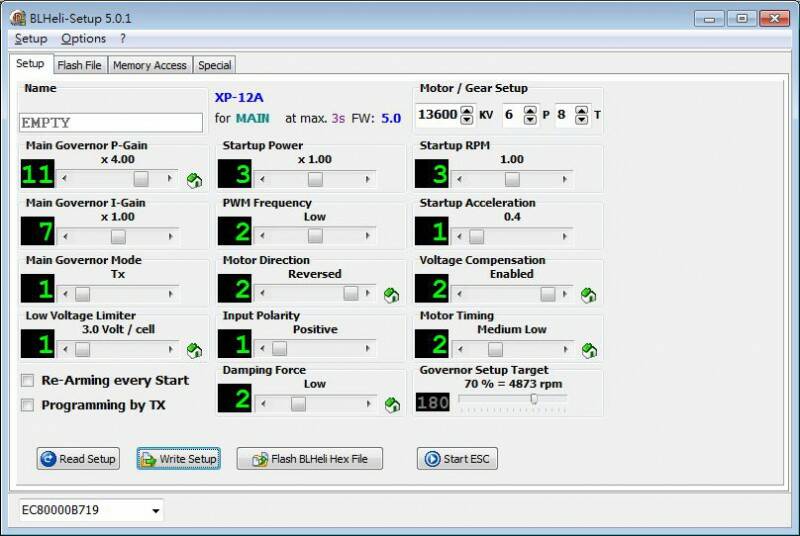
Task: Increase gear T value with up stepper
Action: 582,110
